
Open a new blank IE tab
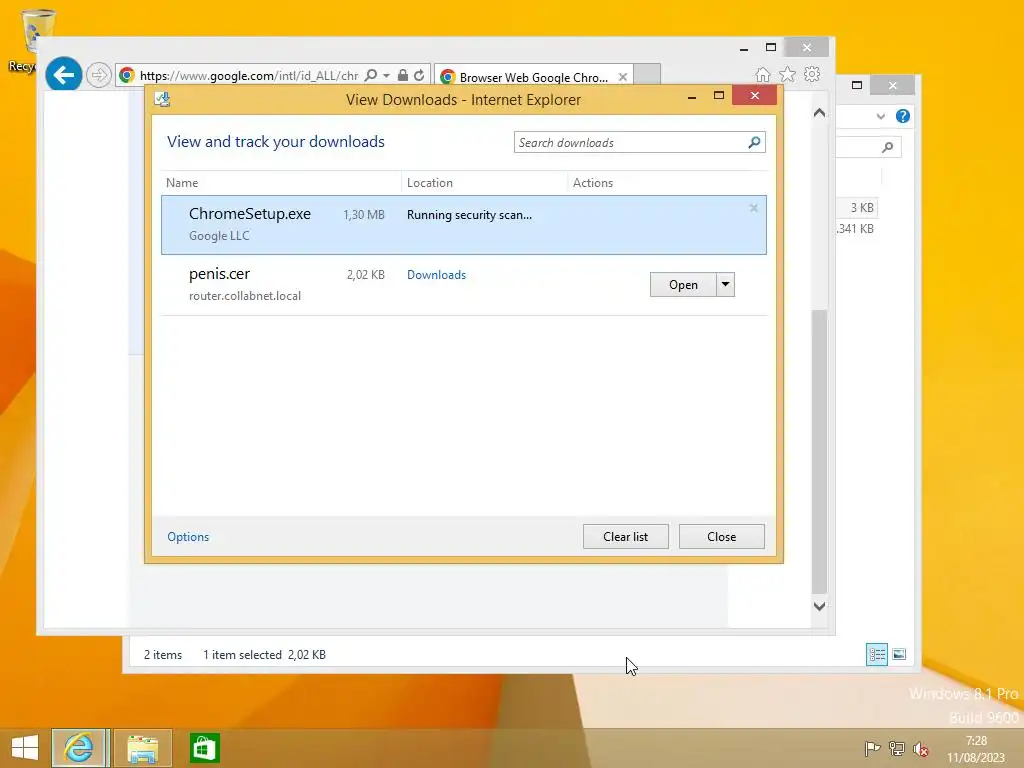pos(647,74)
